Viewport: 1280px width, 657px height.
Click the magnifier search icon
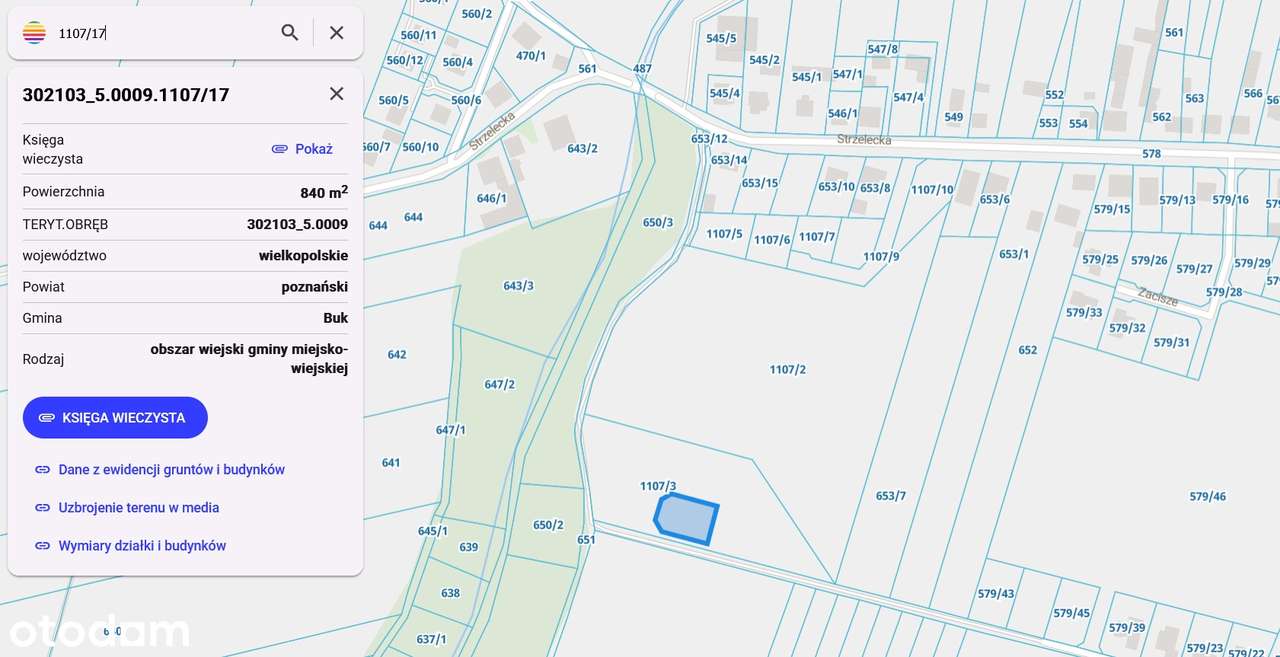(290, 33)
